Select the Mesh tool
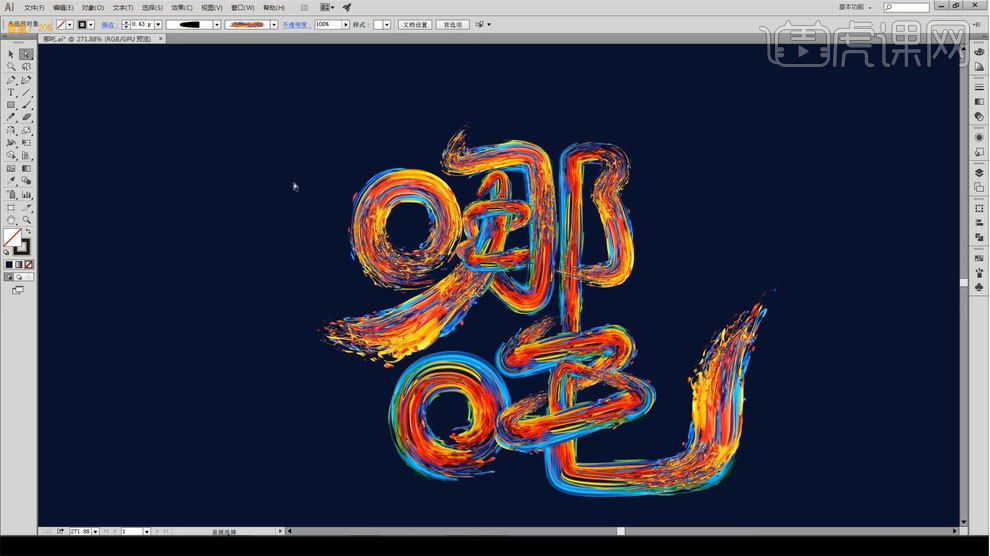990x556 pixels. tap(11, 169)
